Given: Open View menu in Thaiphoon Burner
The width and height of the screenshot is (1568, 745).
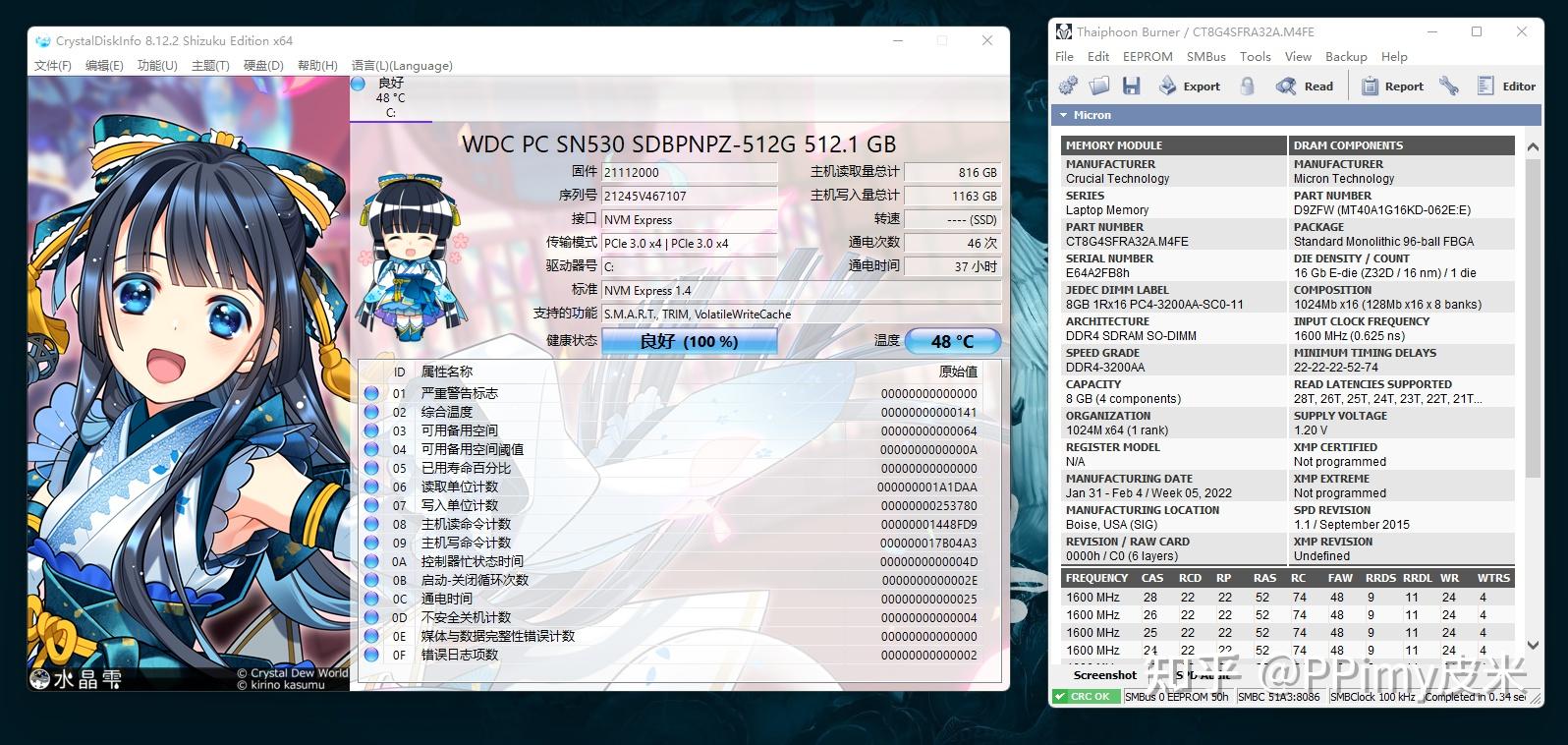Looking at the screenshot, I should point(1298,57).
